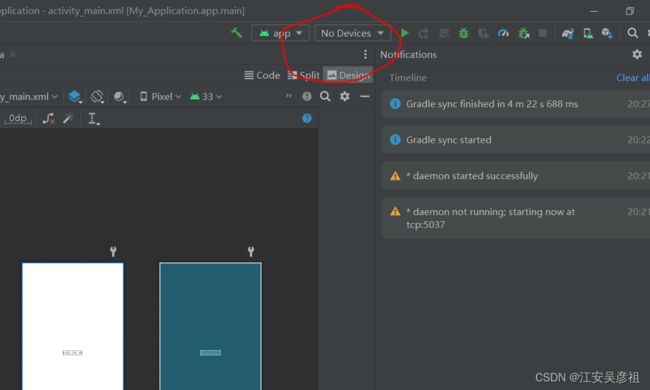
Task: Click the blue help question icon
Action: (x=307, y=119)
